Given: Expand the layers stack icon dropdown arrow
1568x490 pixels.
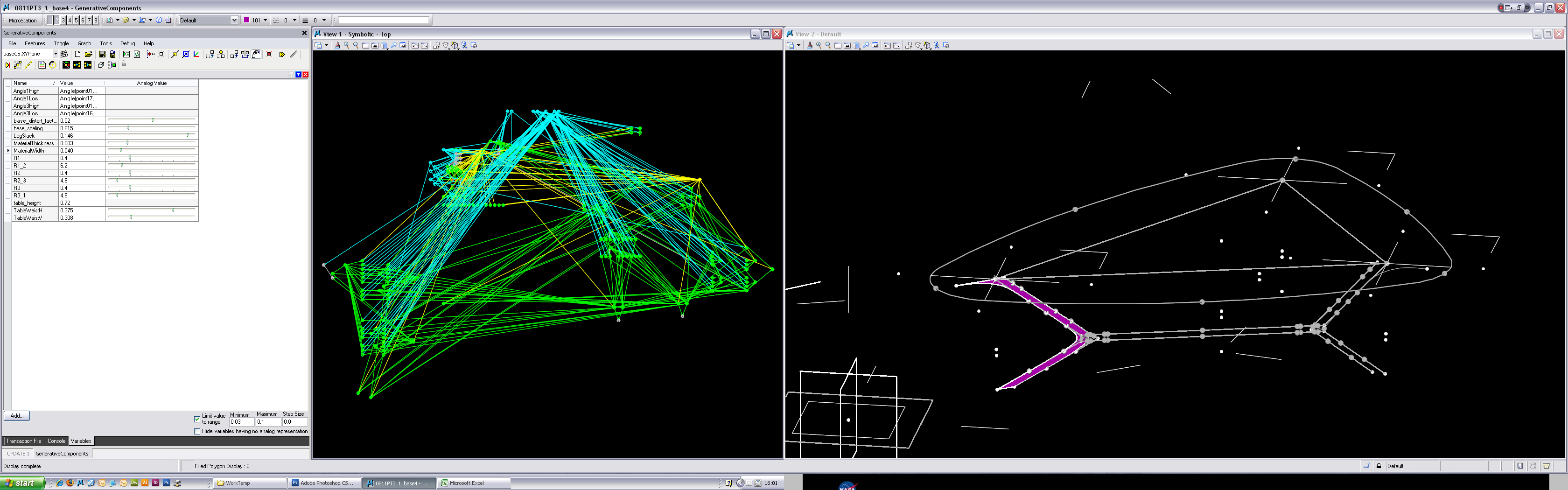Looking at the screenshot, I should pos(134,20).
